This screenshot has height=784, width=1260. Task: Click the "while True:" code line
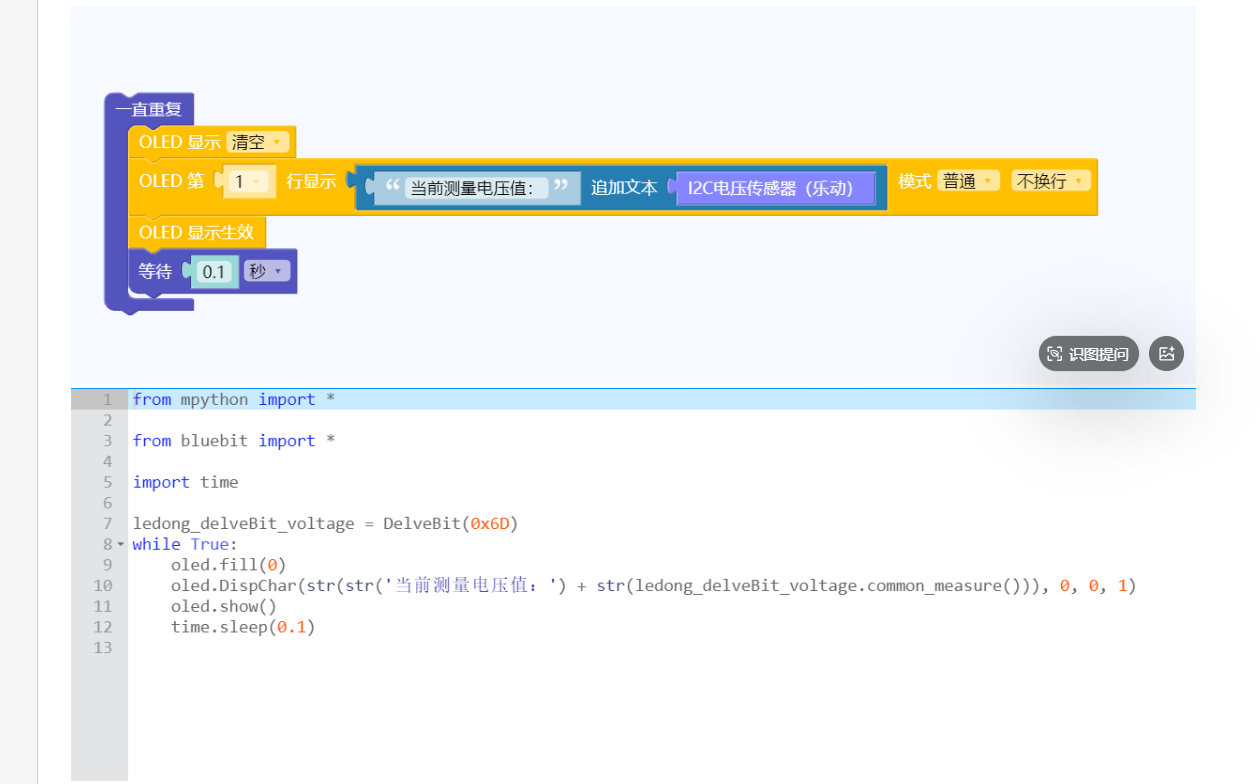pos(186,544)
